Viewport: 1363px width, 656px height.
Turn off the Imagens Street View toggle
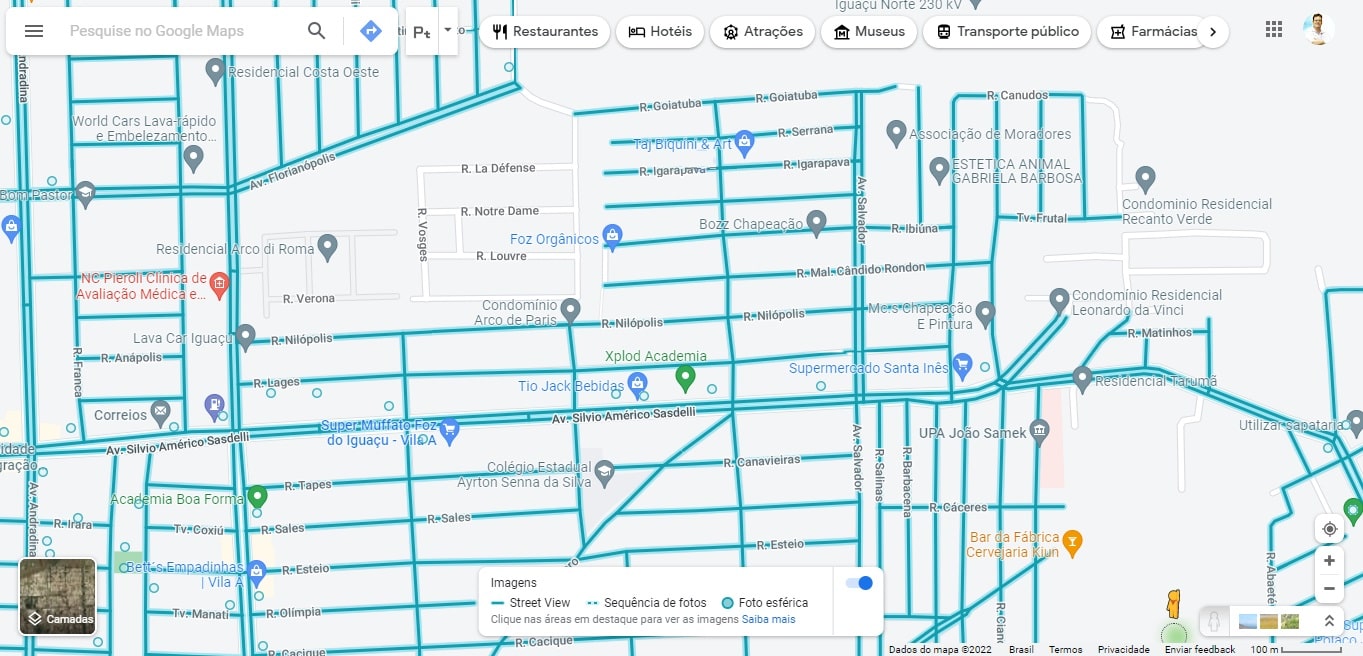click(x=858, y=583)
